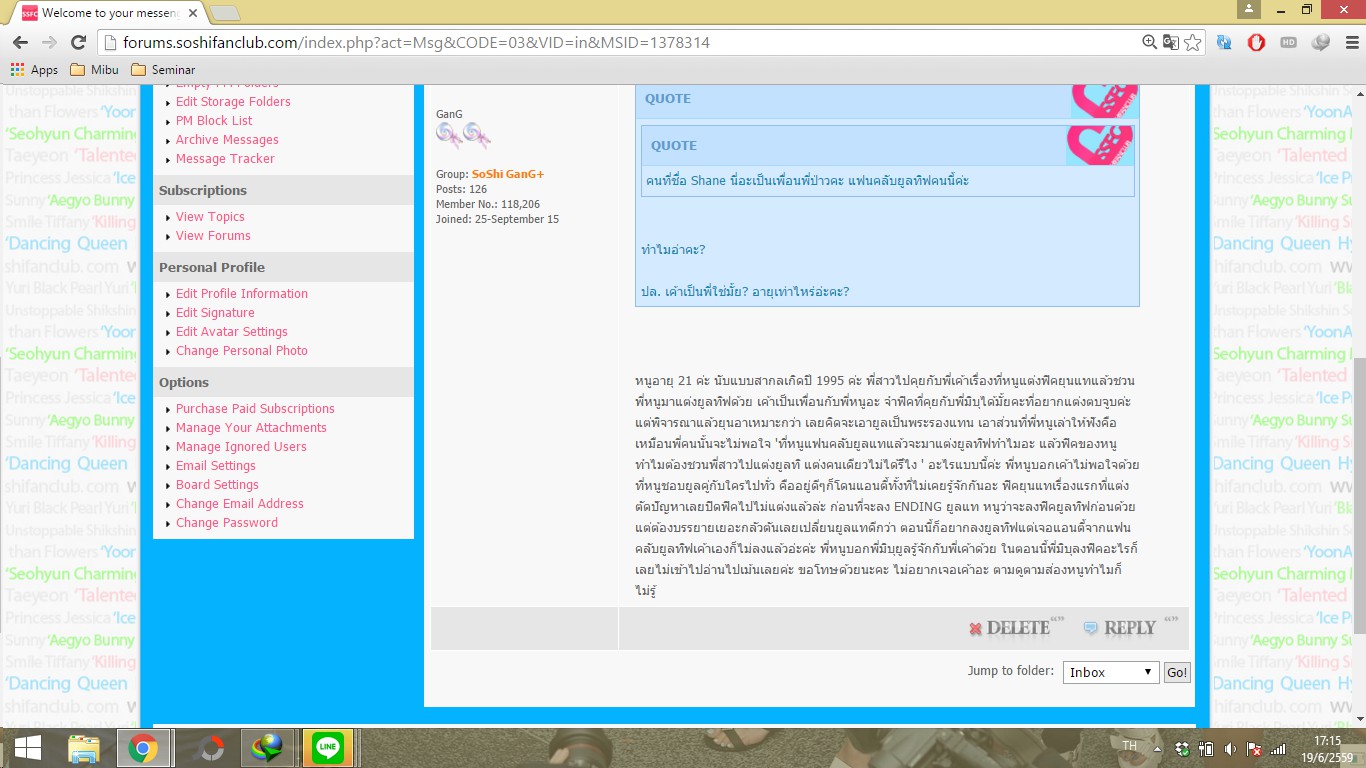Open the PM Block List
Screen dimensions: 1366x768
pyautogui.click(x=214, y=121)
